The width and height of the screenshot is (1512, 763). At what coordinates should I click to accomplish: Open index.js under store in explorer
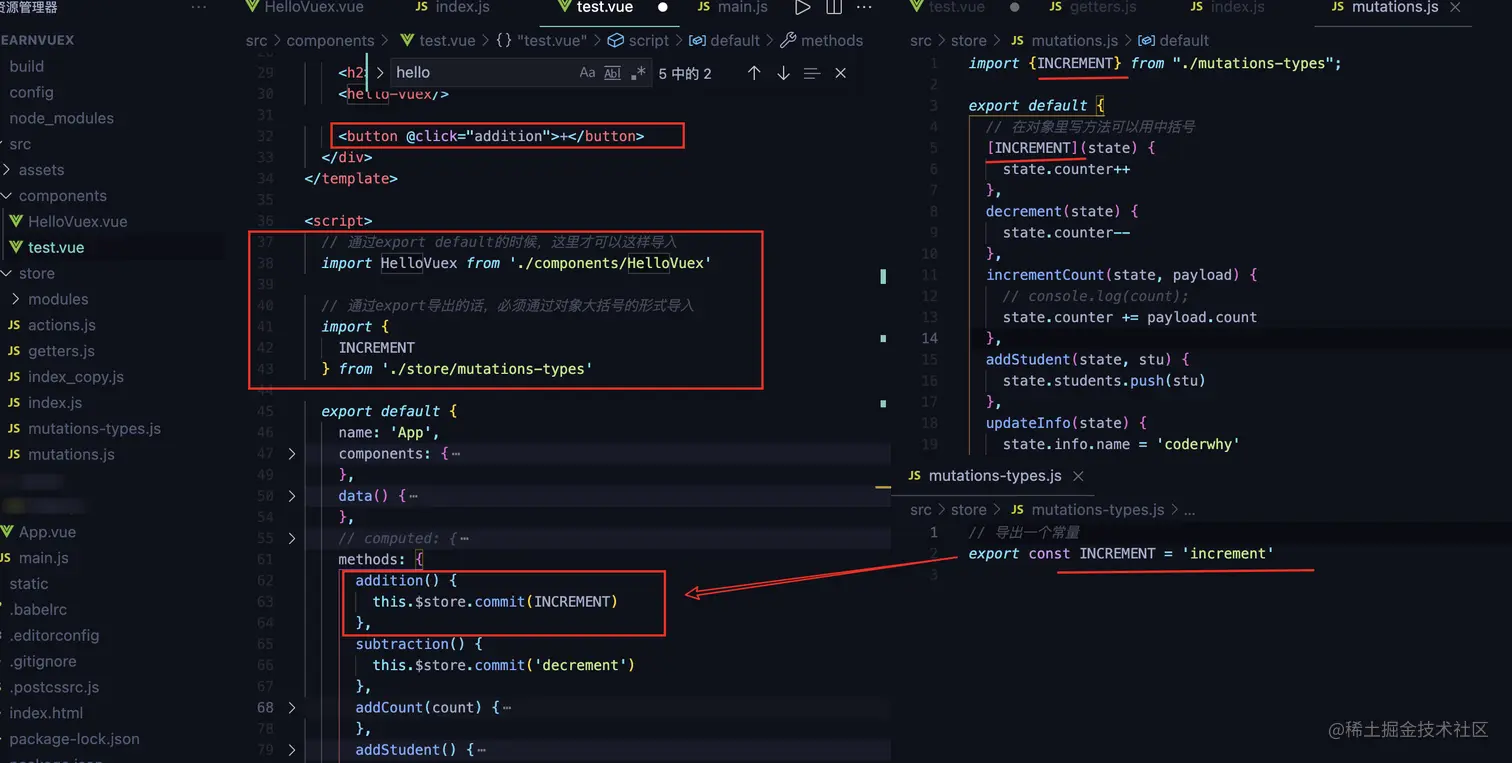(x=55, y=403)
